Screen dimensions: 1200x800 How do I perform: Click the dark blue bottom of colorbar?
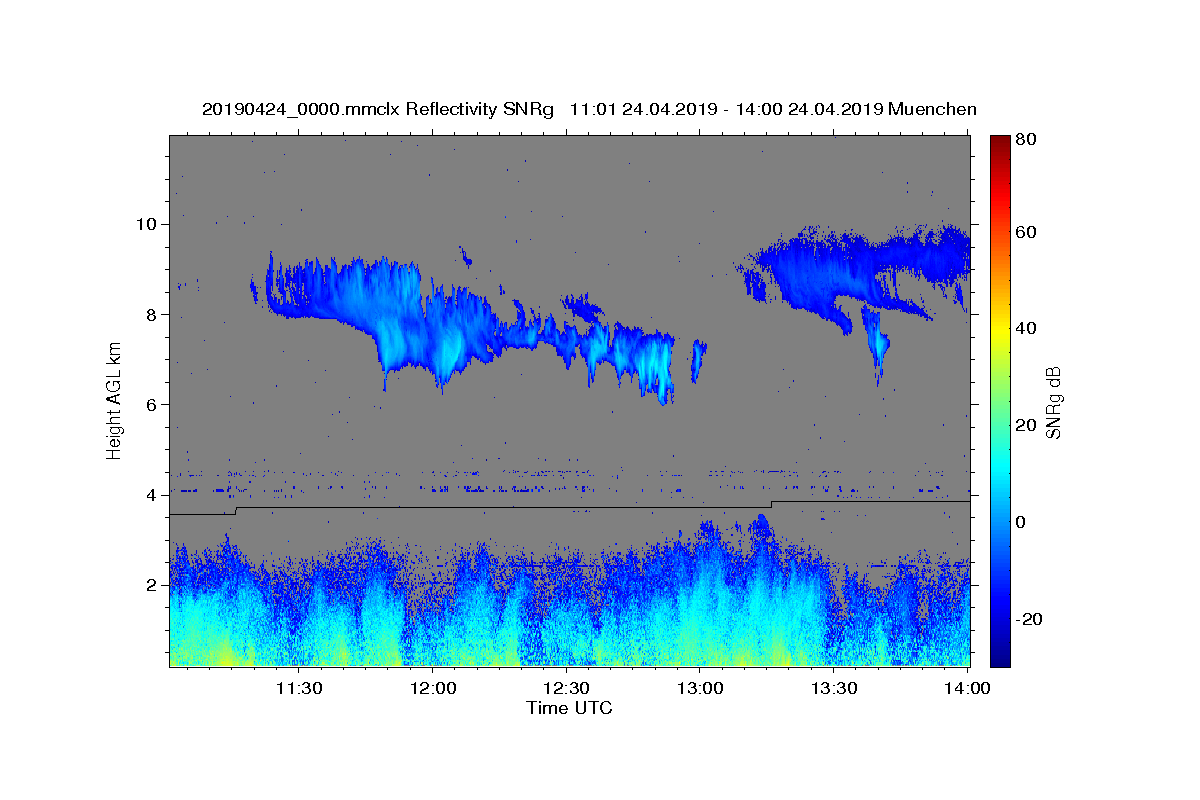[1000, 655]
